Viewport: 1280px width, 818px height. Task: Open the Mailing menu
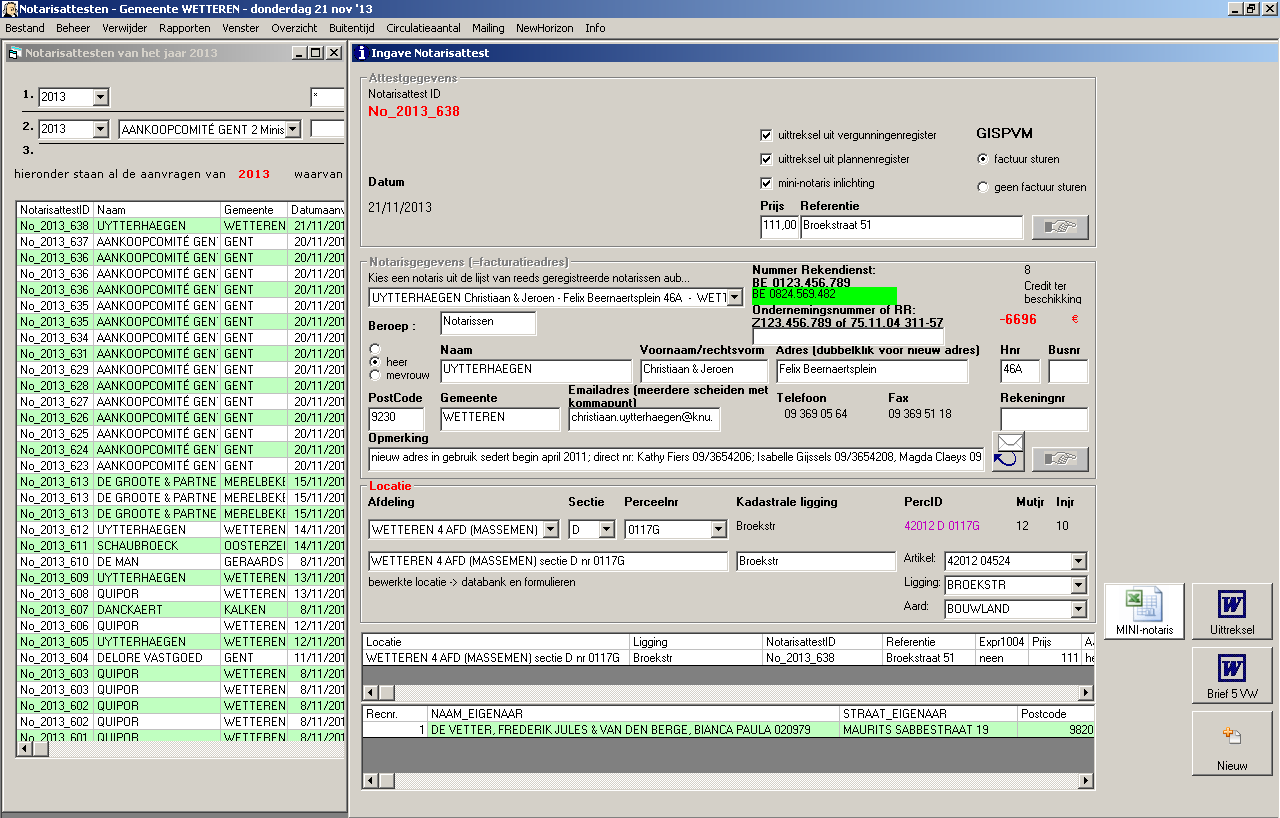[x=488, y=28]
